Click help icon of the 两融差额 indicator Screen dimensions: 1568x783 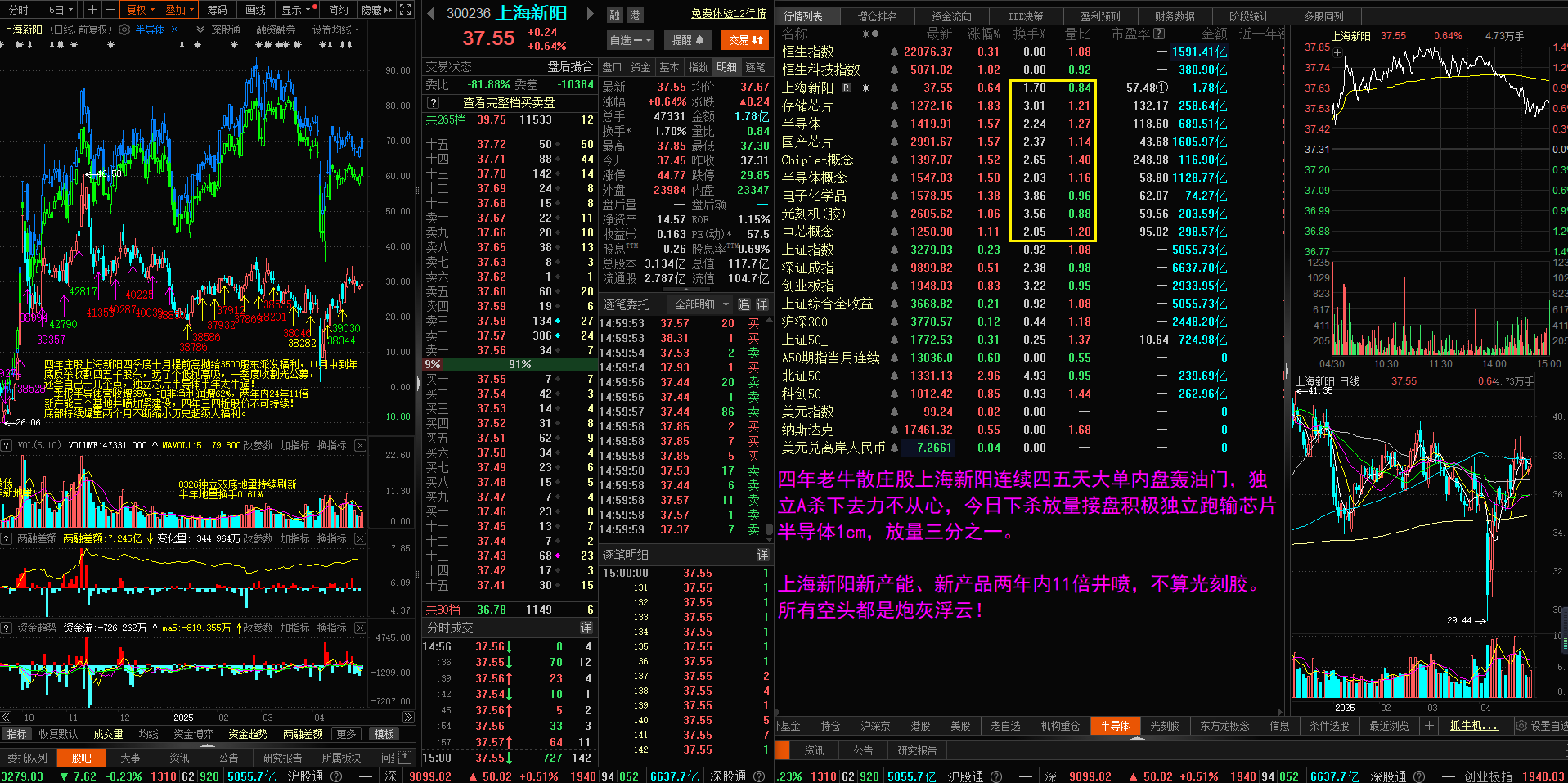[7, 538]
